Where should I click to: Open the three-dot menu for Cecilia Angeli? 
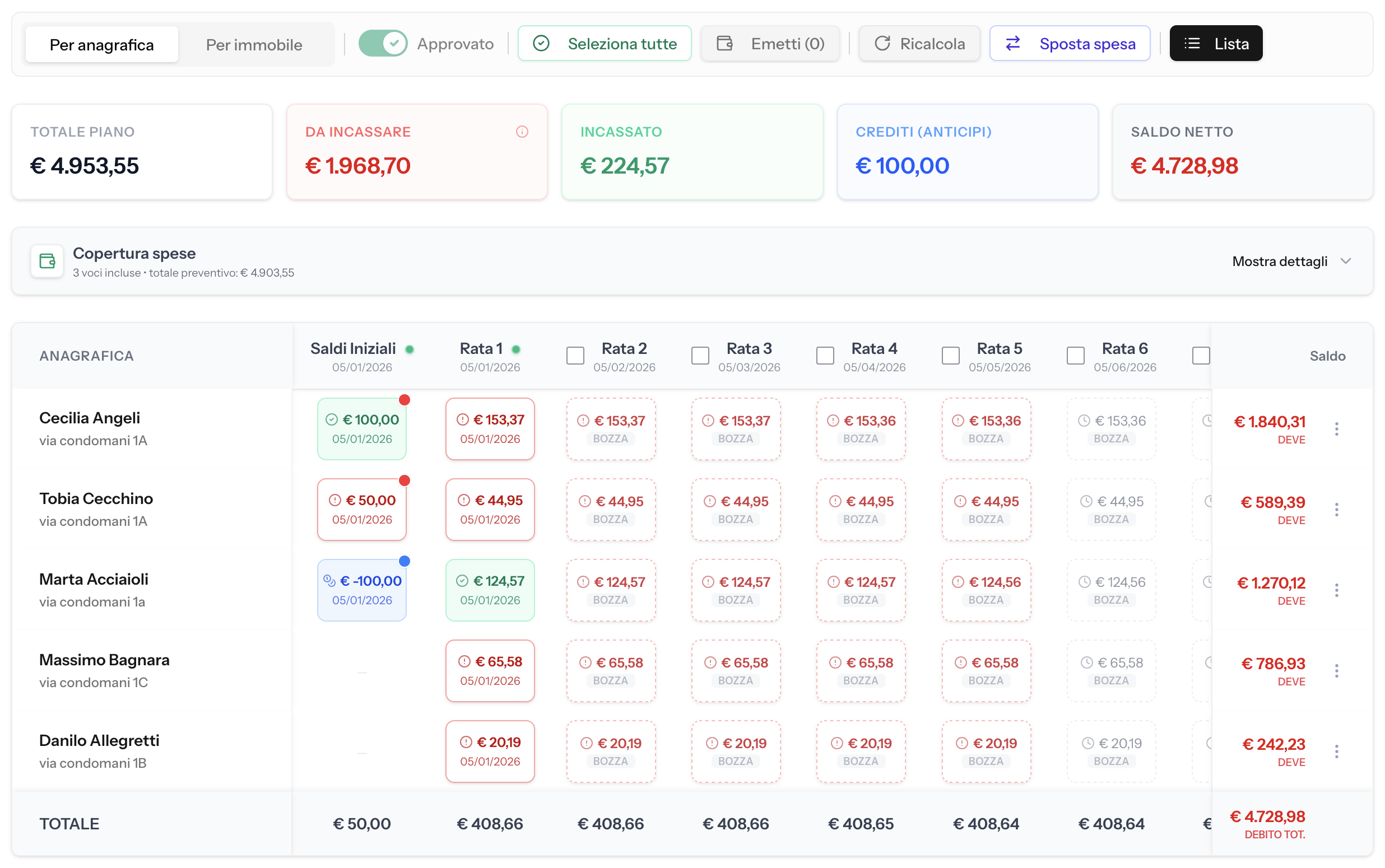click(1336, 428)
